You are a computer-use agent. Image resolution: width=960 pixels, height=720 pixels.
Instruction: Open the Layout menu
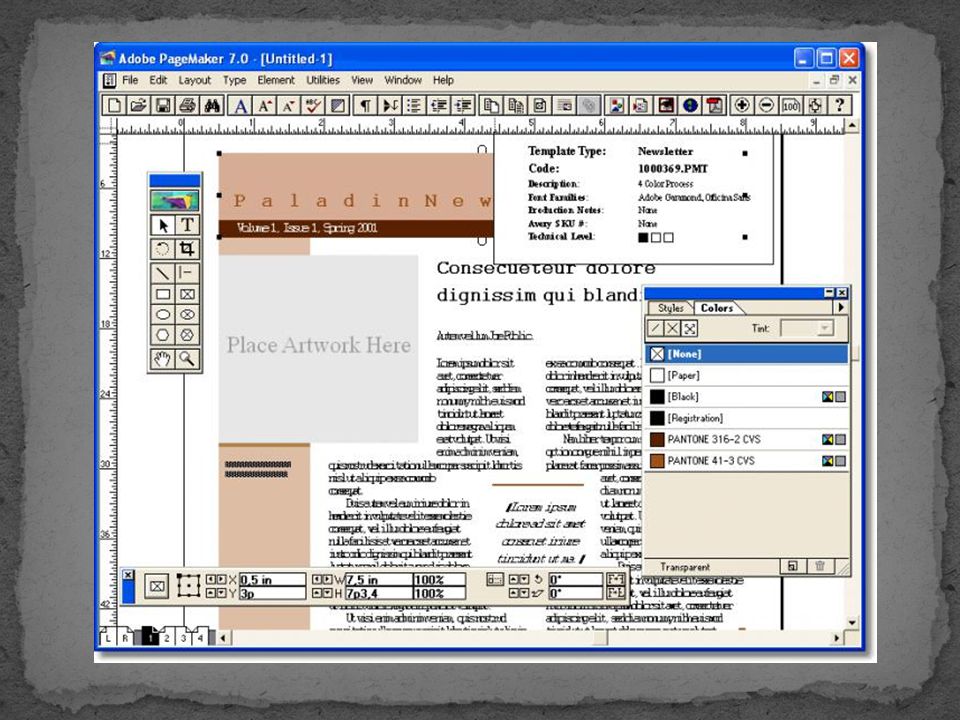[x=195, y=80]
